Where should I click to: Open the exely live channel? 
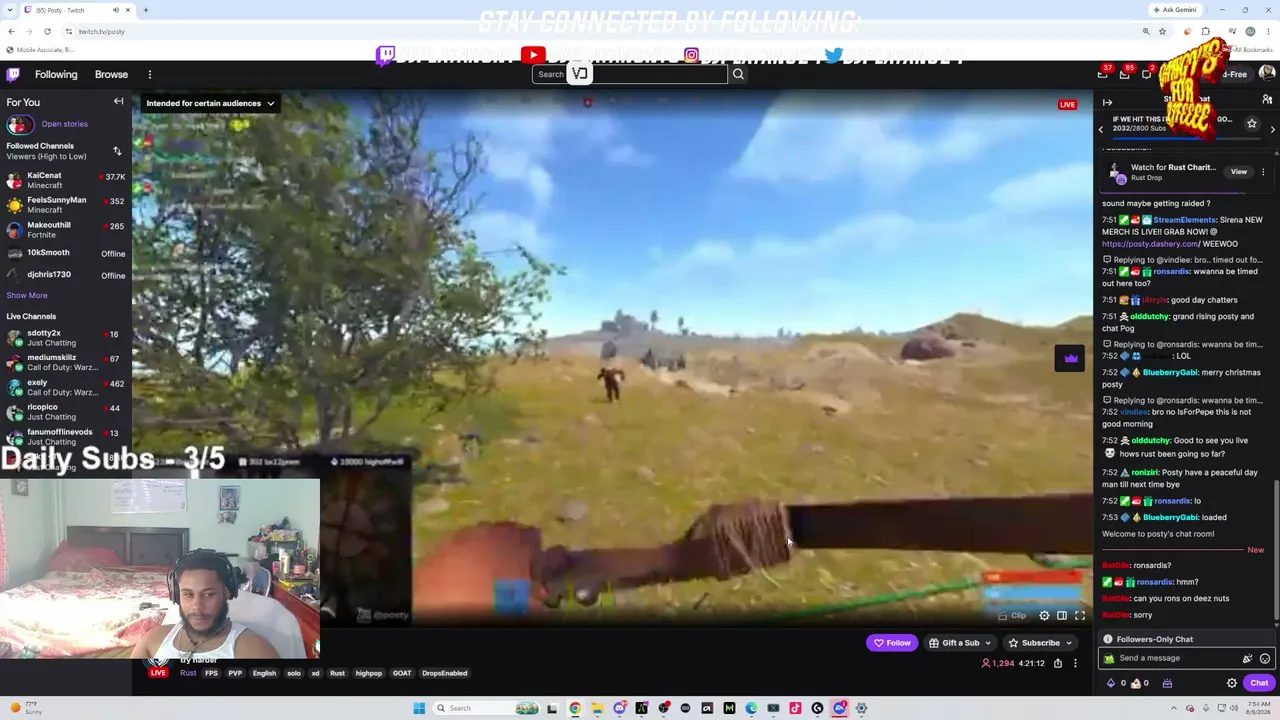66,387
